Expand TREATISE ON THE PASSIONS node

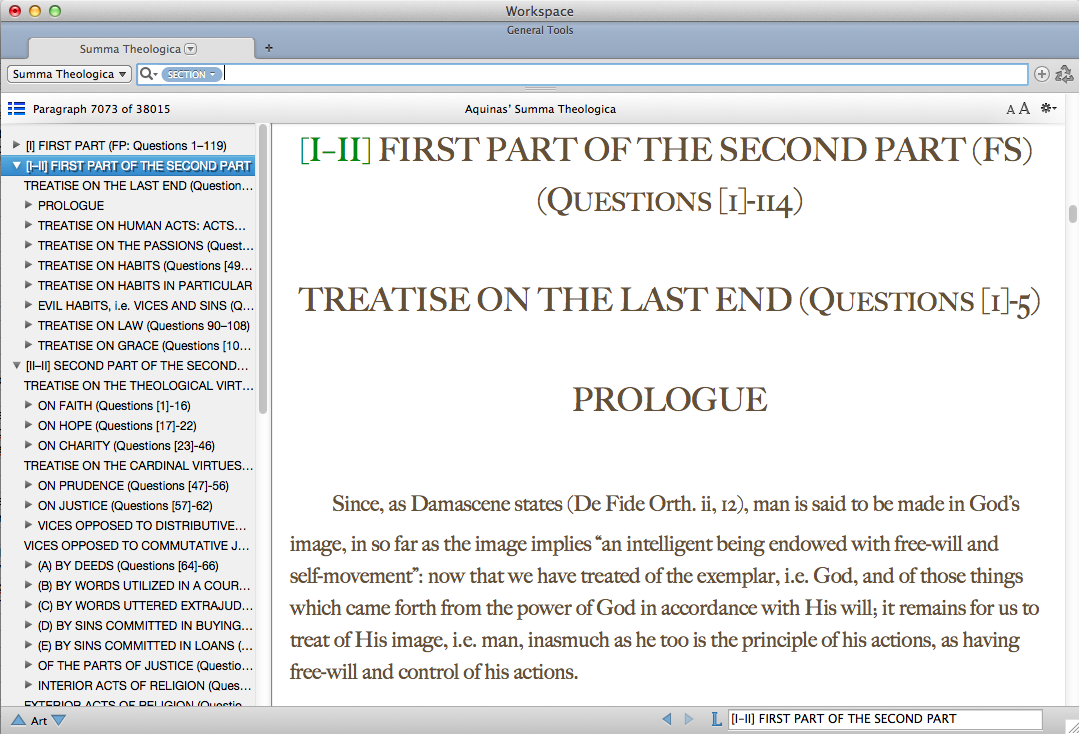click(x=28, y=245)
